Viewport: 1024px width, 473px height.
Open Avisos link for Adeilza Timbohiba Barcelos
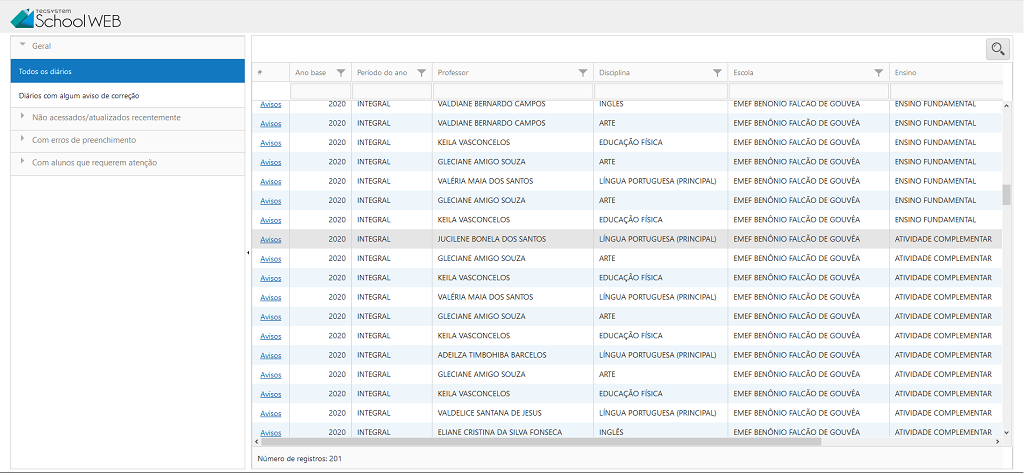coord(270,355)
